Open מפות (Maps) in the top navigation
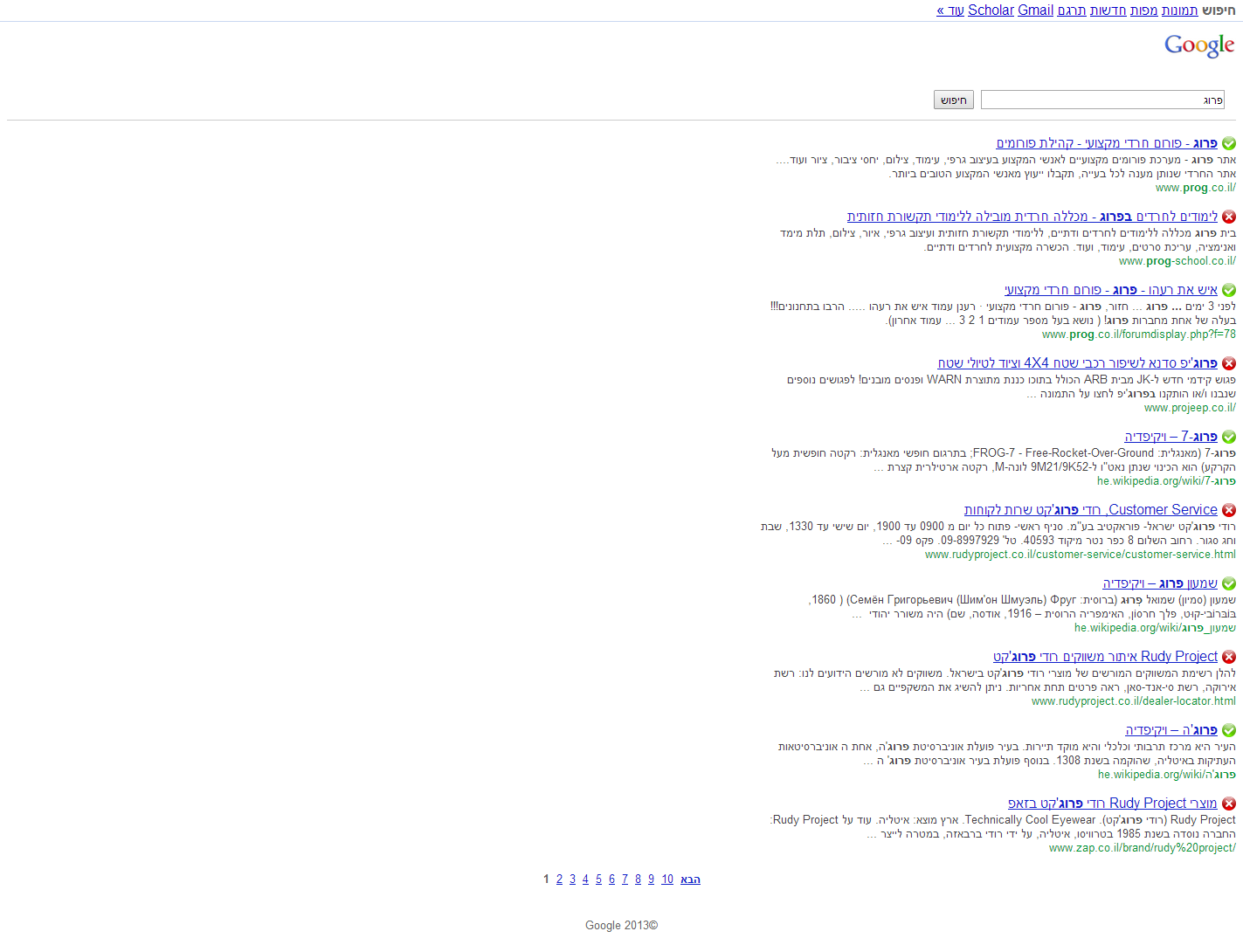The width and height of the screenshot is (1243, 952). (x=1143, y=10)
